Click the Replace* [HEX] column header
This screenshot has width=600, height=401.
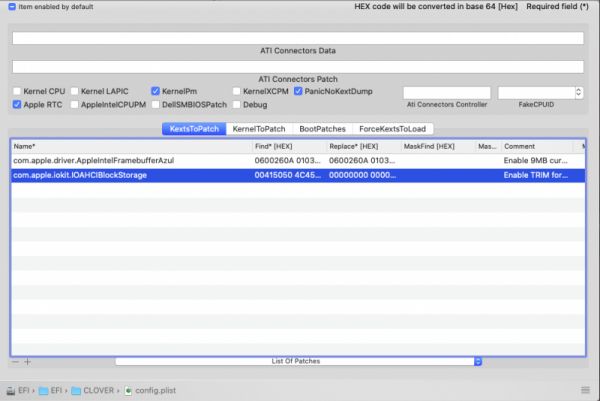click(x=364, y=146)
